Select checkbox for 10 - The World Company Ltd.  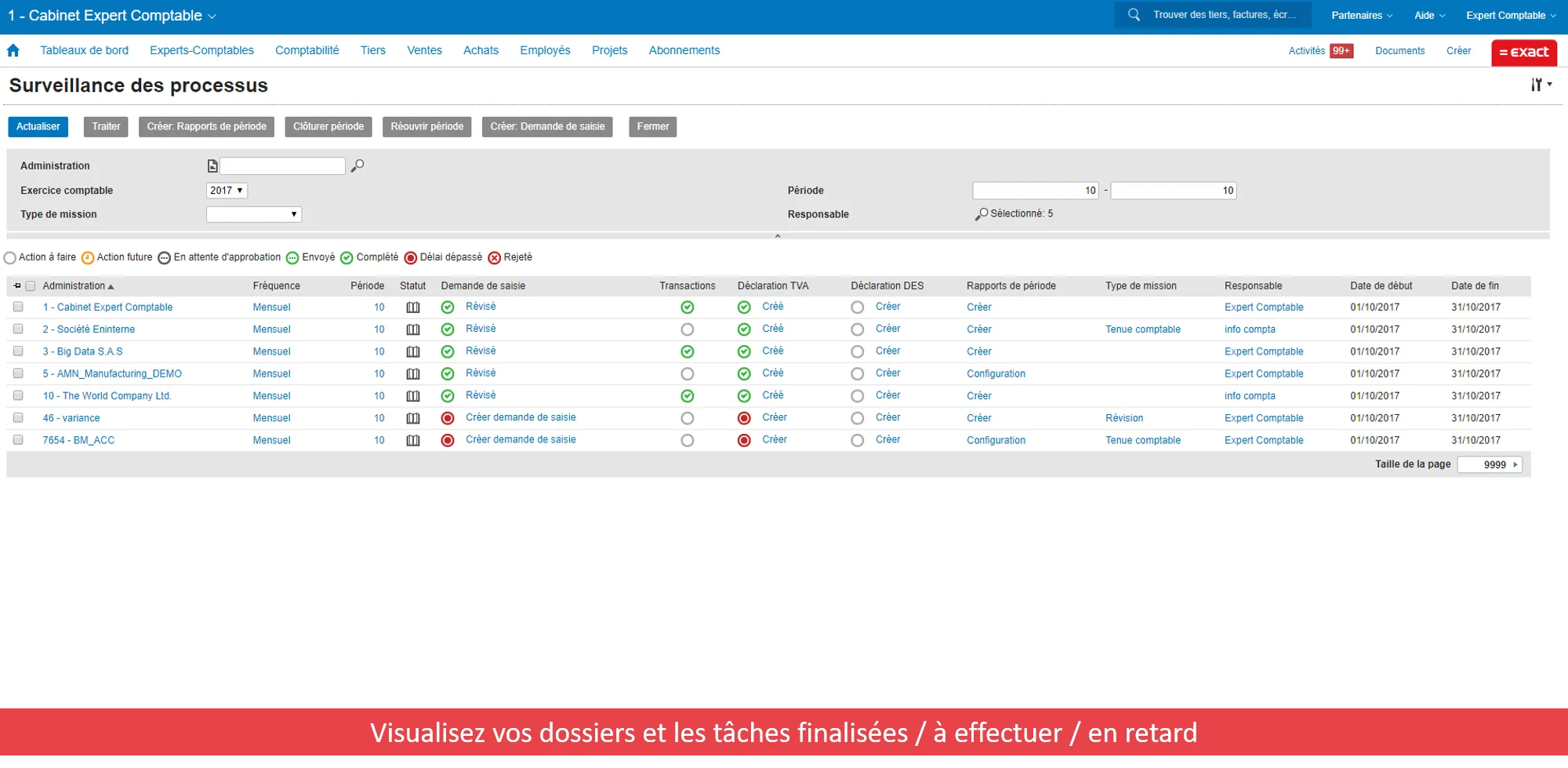click(x=18, y=395)
